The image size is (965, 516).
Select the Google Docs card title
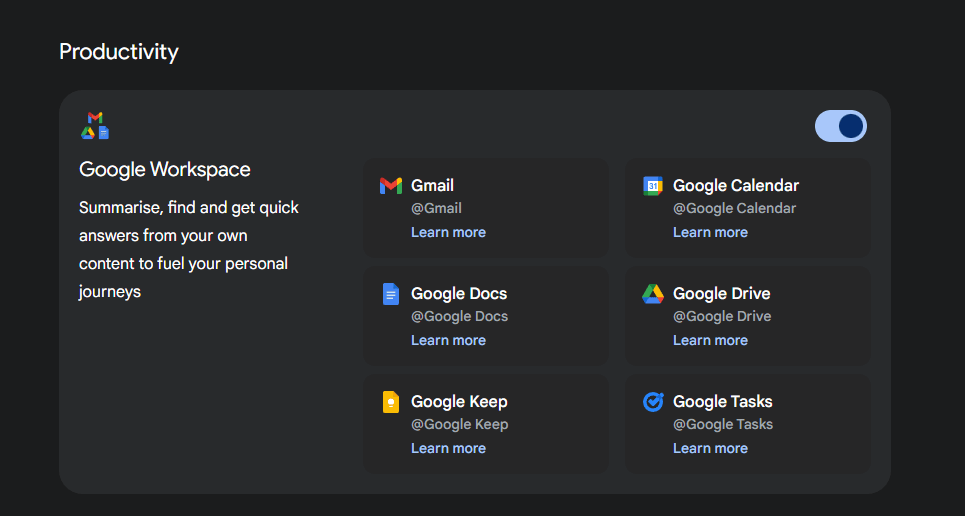[459, 294]
